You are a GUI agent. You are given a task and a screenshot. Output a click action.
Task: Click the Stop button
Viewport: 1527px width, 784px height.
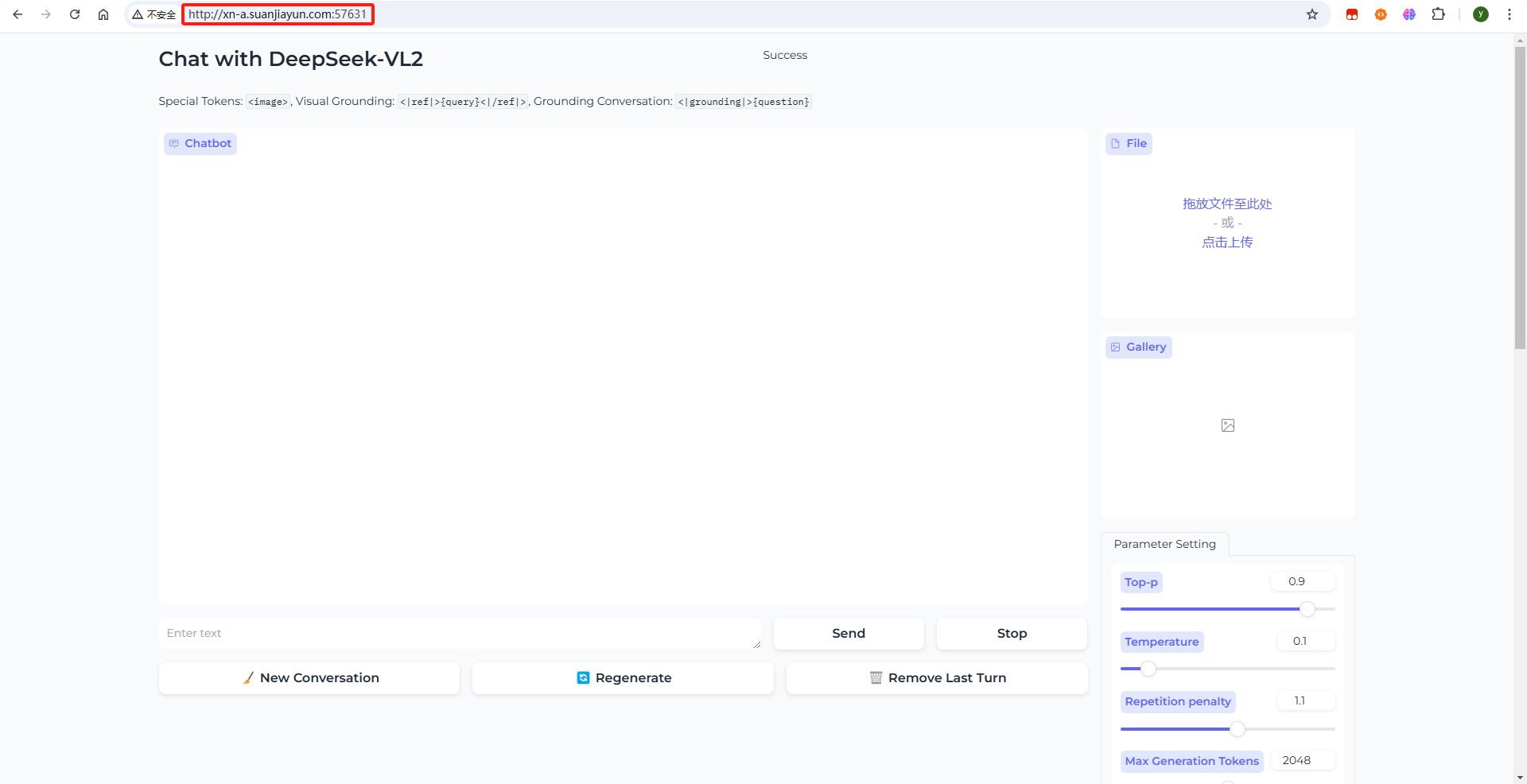click(x=1012, y=634)
